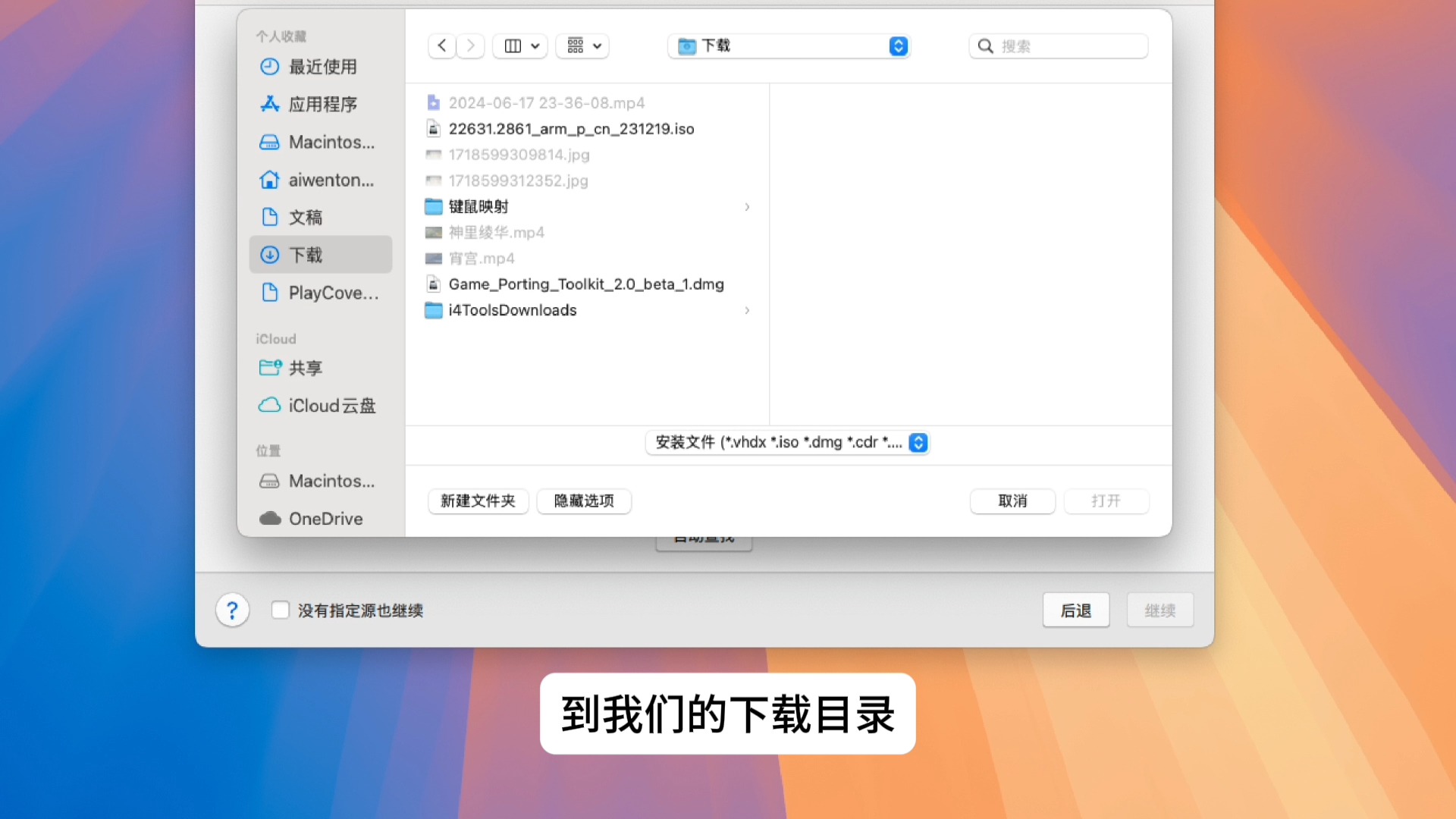Click the disk image icon of the .iso file
Screen dimensions: 1456x819
[433, 129]
